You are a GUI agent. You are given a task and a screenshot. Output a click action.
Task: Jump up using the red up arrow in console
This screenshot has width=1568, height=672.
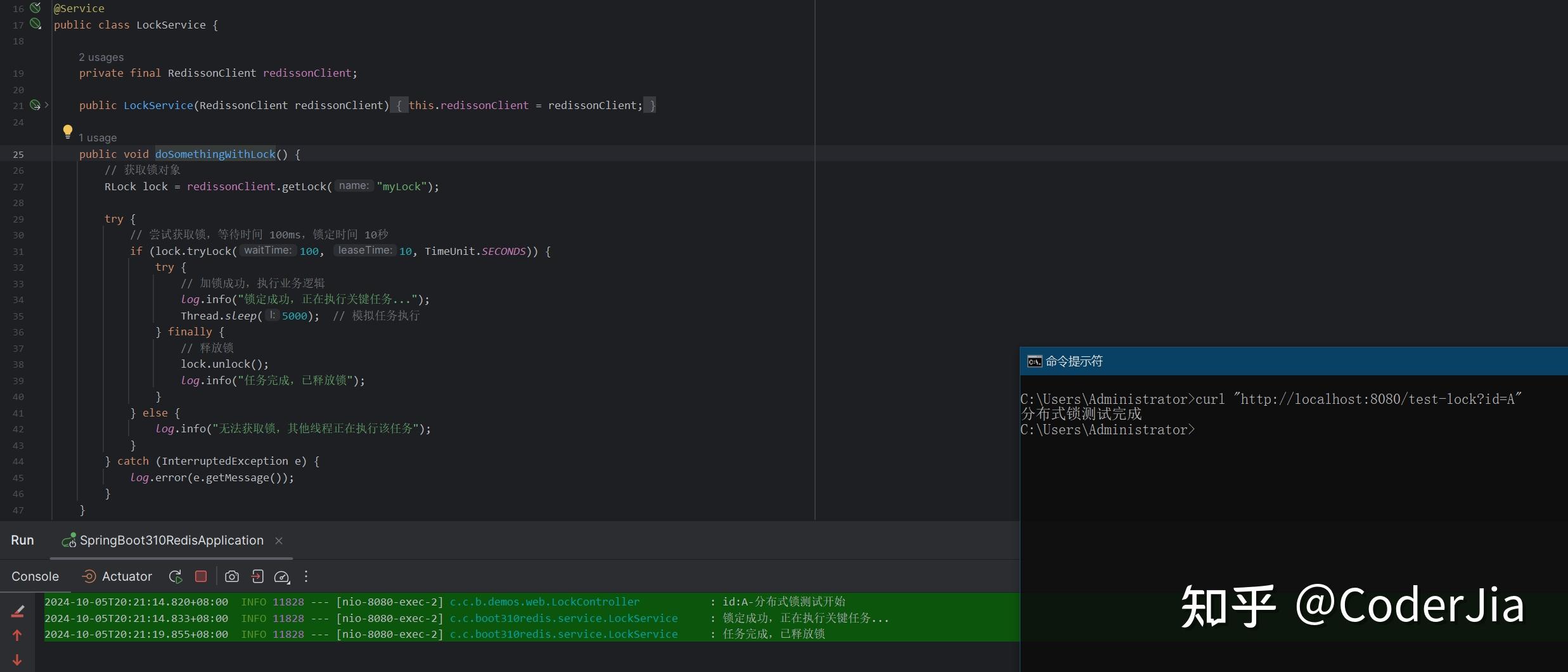pyautogui.click(x=17, y=635)
